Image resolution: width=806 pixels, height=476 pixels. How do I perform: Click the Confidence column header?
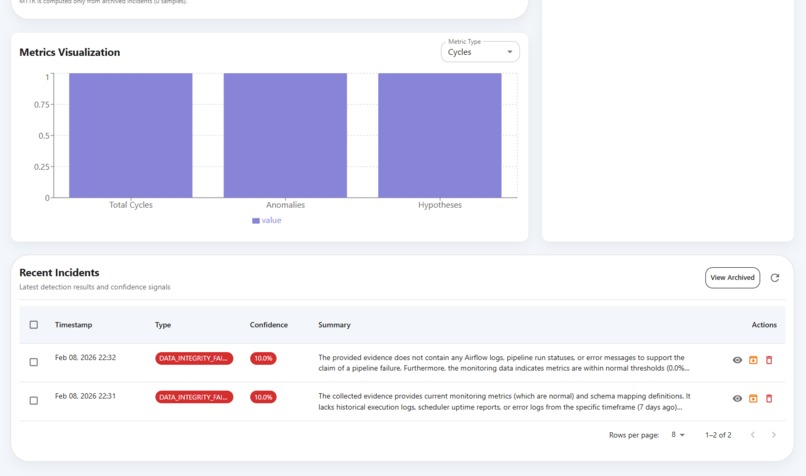point(269,325)
